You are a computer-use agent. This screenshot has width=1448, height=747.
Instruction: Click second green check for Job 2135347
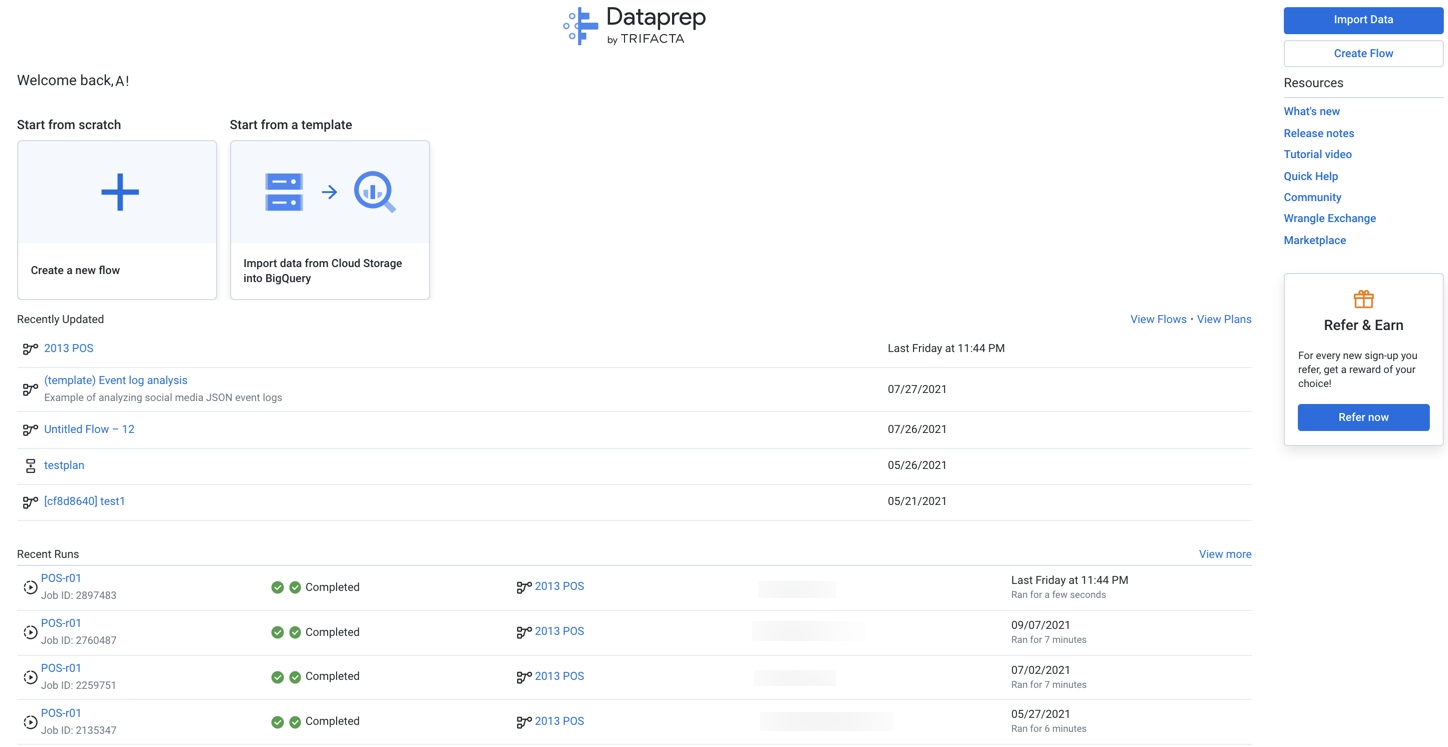point(295,722)
